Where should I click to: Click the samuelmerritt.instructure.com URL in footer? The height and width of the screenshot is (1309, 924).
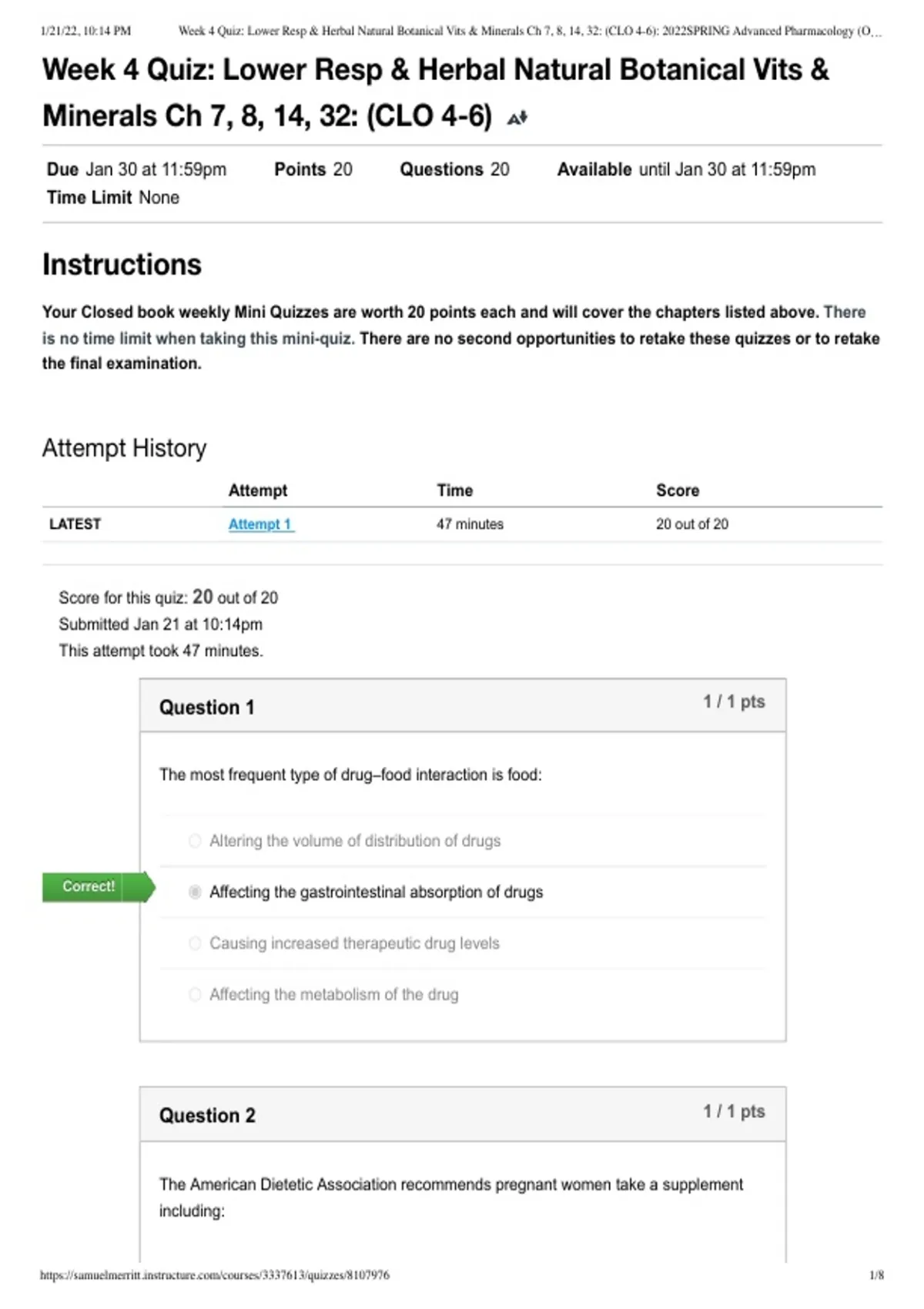215,1275
